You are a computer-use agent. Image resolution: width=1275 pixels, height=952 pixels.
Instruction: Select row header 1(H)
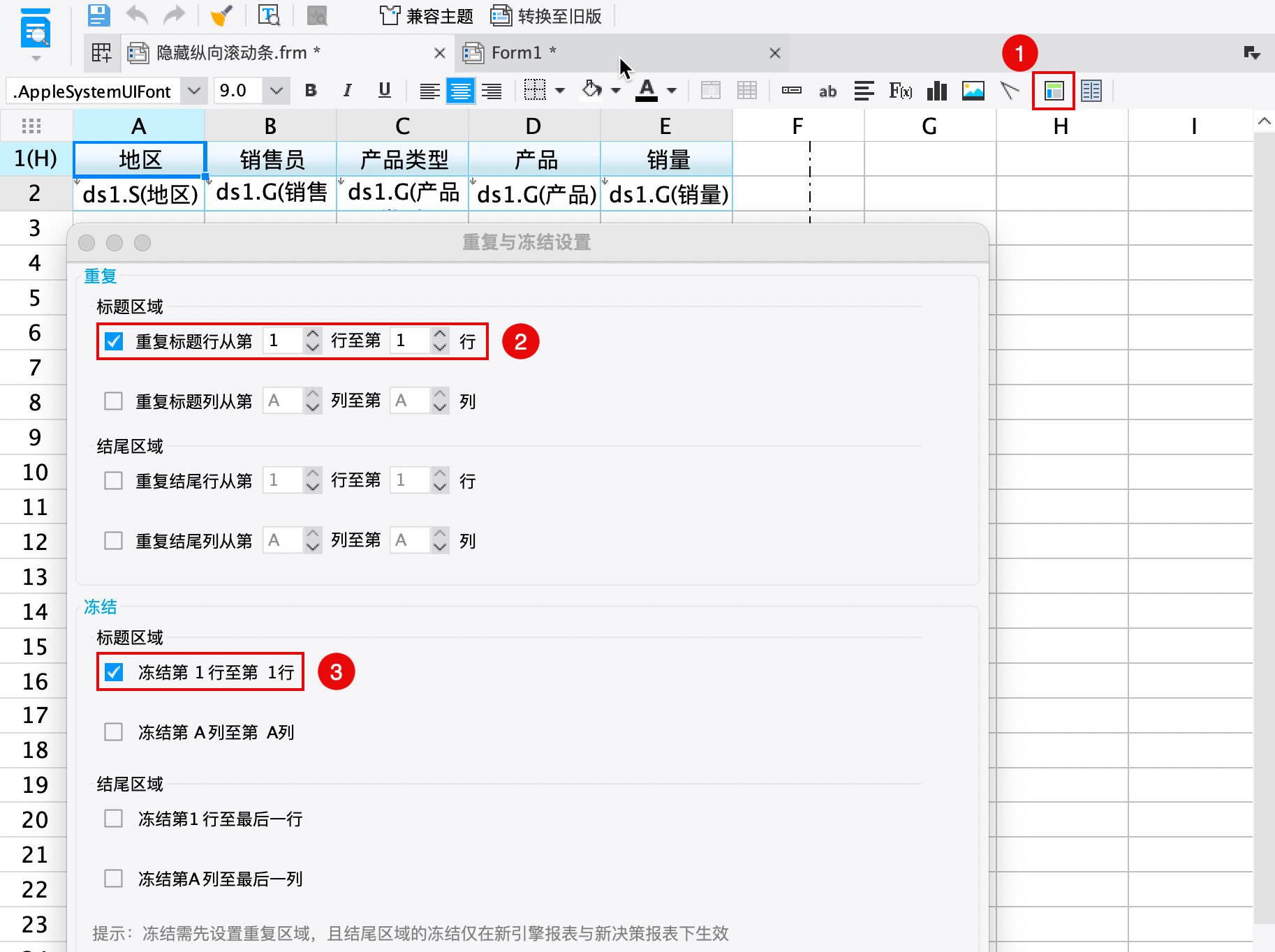[35, 158]
